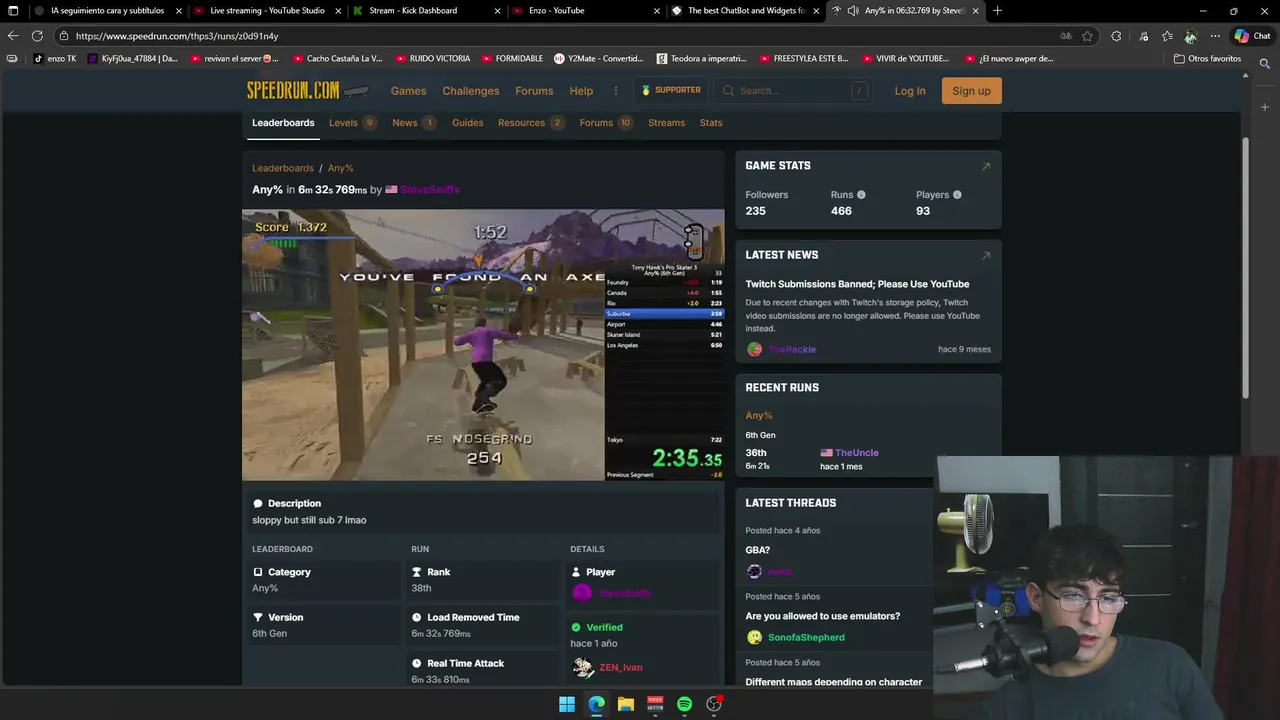Switch to the Resources tab
Screen dimensions: 1280x720
531,123
